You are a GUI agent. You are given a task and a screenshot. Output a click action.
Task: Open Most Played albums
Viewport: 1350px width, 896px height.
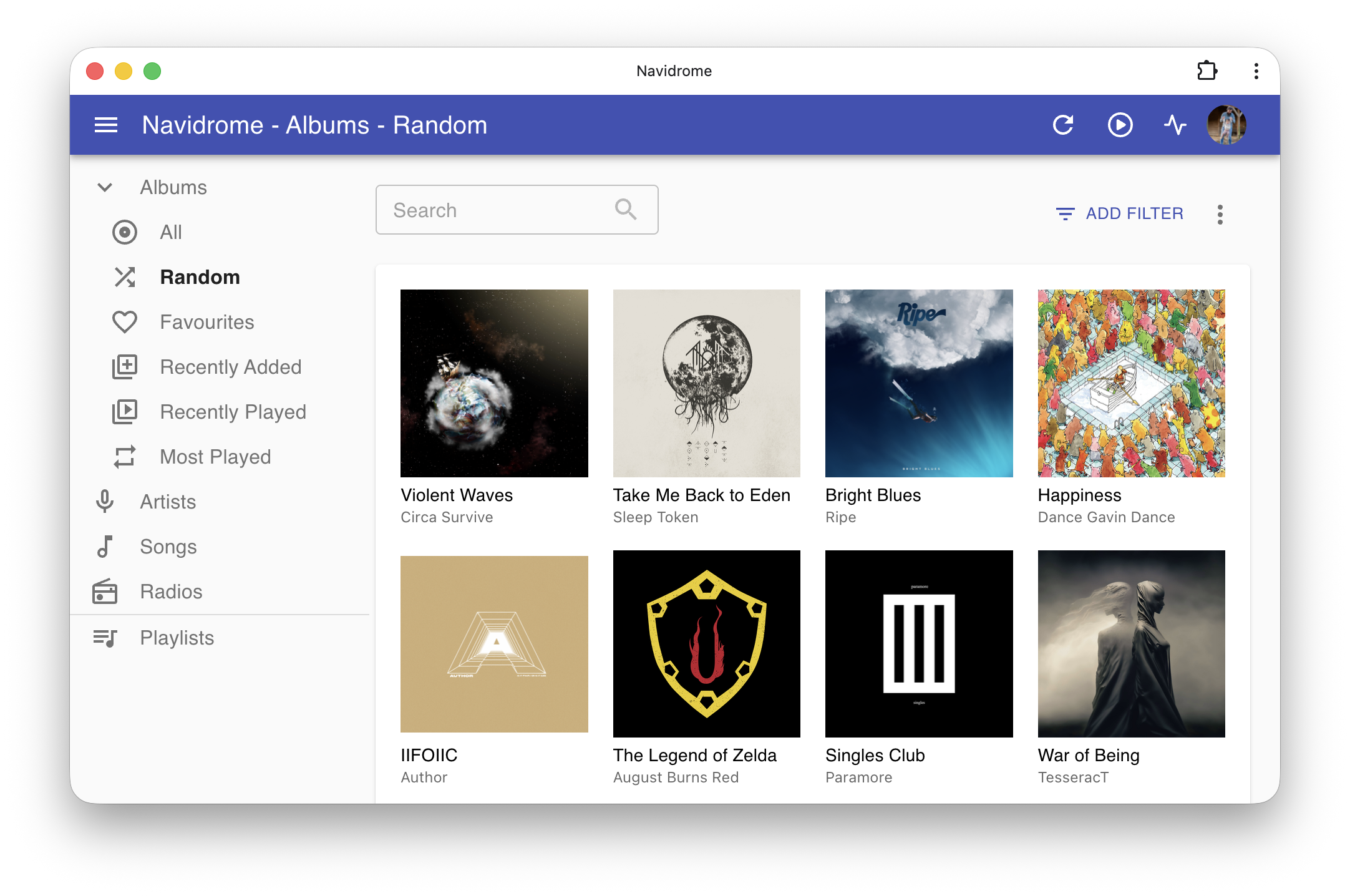[x=220, y=457]
